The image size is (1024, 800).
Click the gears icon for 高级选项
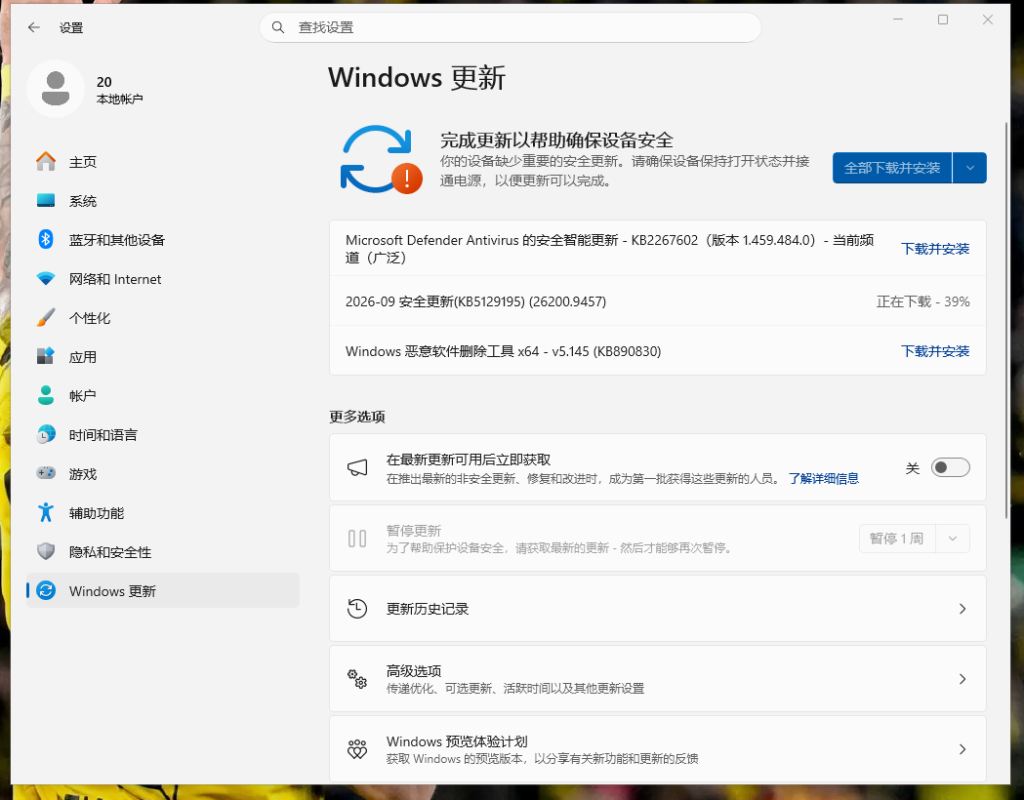(357, 679)
